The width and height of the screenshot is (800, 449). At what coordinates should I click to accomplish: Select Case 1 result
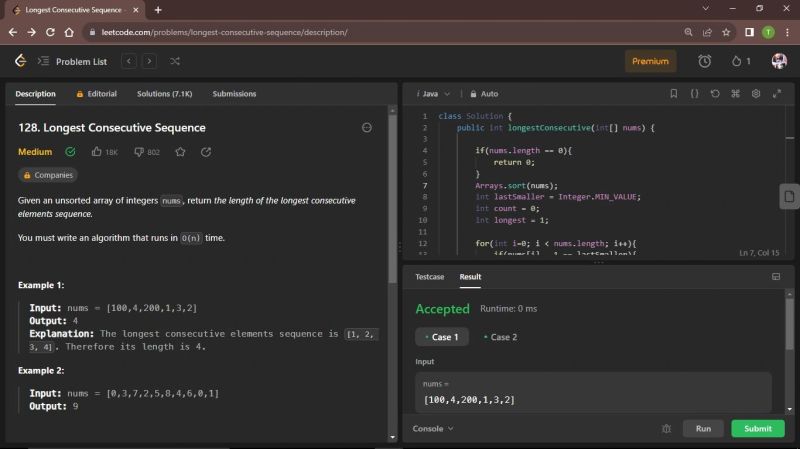point(442,337)
